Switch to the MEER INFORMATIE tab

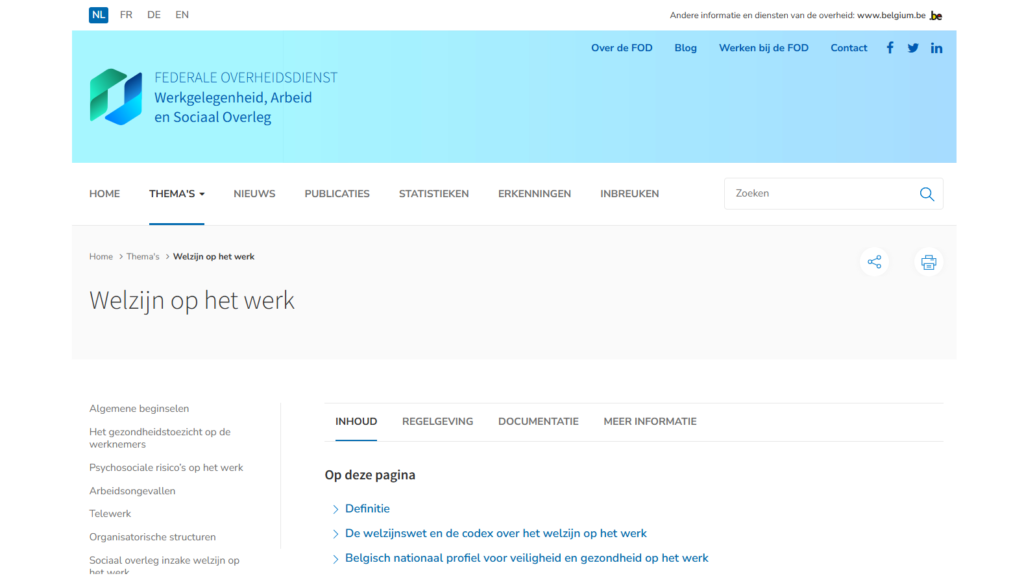tap(650, 422)
